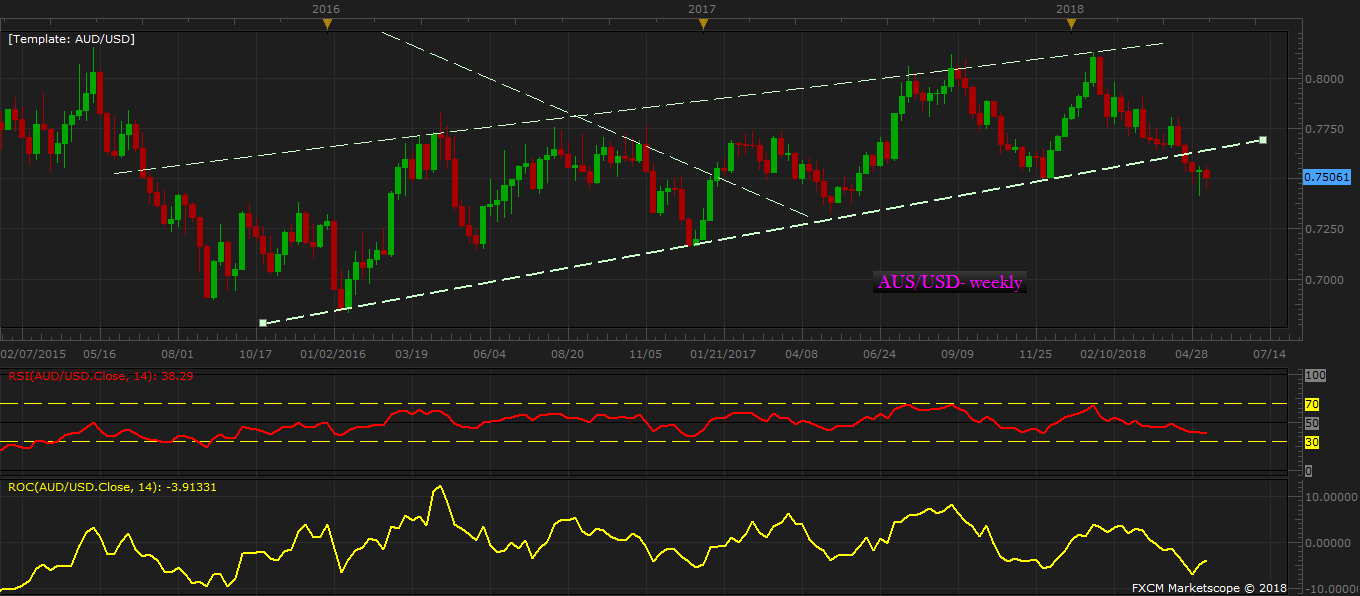Click the ROC 10.00000 axis label
1360x596 pixels.
pyautogui.click(x=1330, y=497)
